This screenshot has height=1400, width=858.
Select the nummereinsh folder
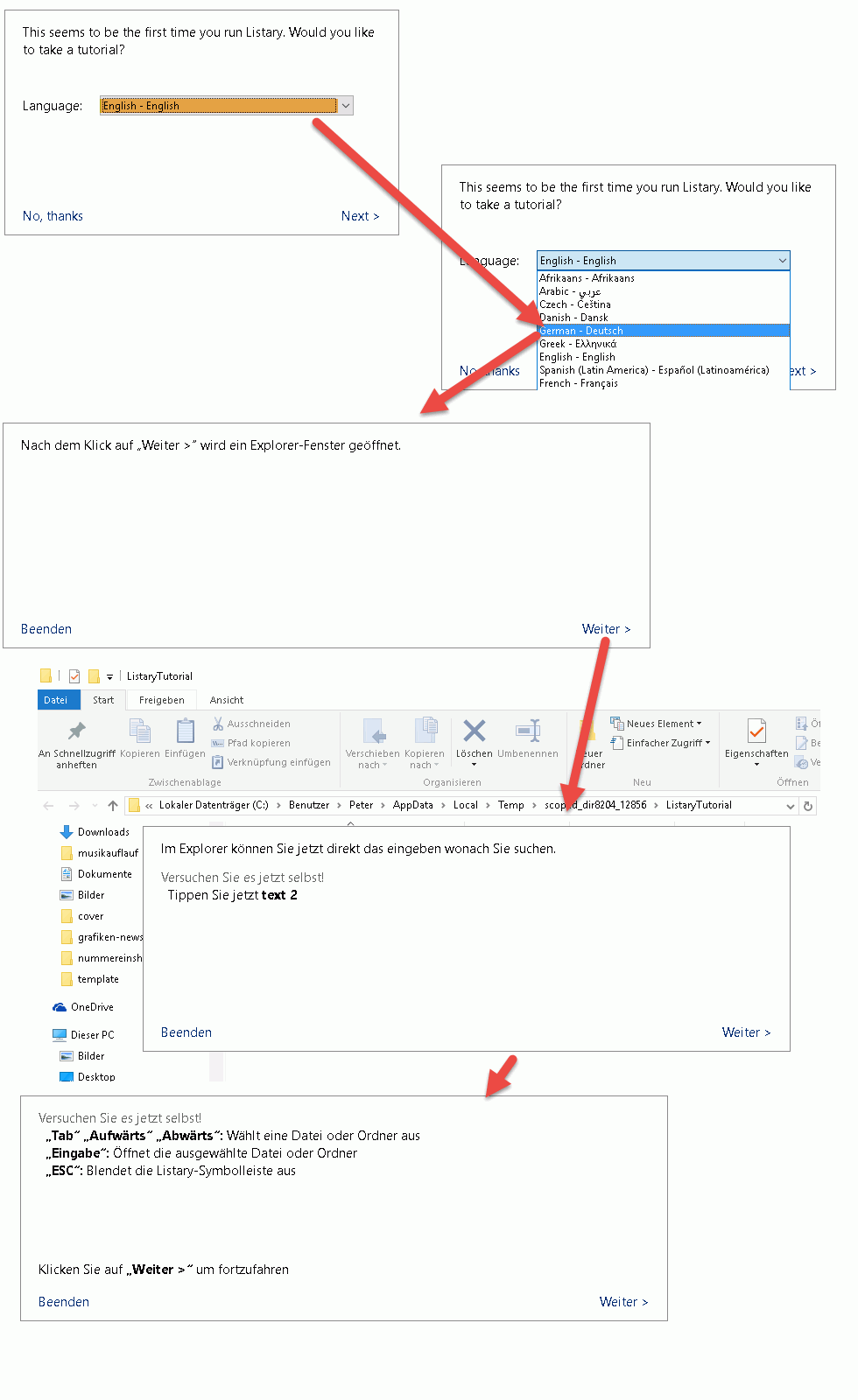coord(101,958)
